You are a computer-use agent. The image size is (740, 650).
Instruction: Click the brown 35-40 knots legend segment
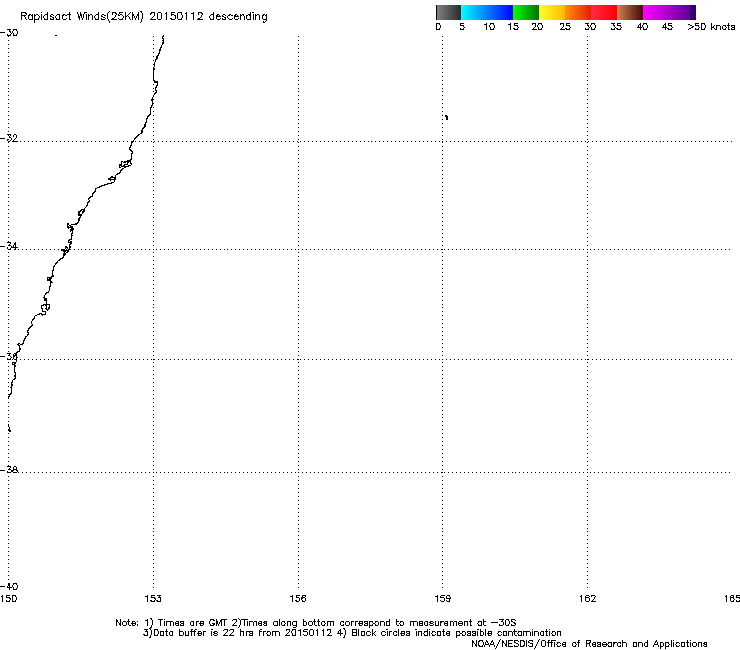[630, 12]
